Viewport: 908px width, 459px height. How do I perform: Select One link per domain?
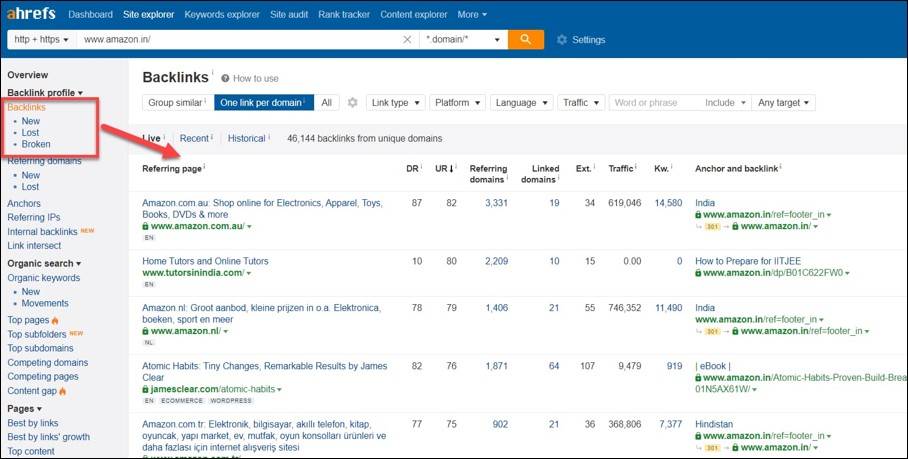coord(263,102)
